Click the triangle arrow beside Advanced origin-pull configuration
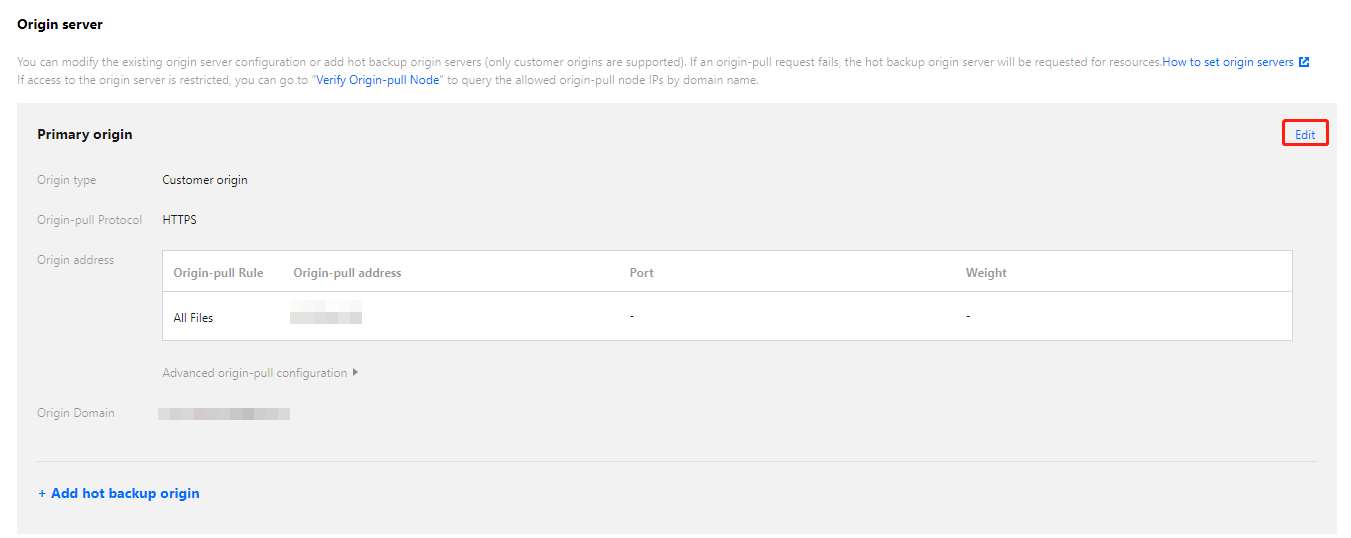 355,373
